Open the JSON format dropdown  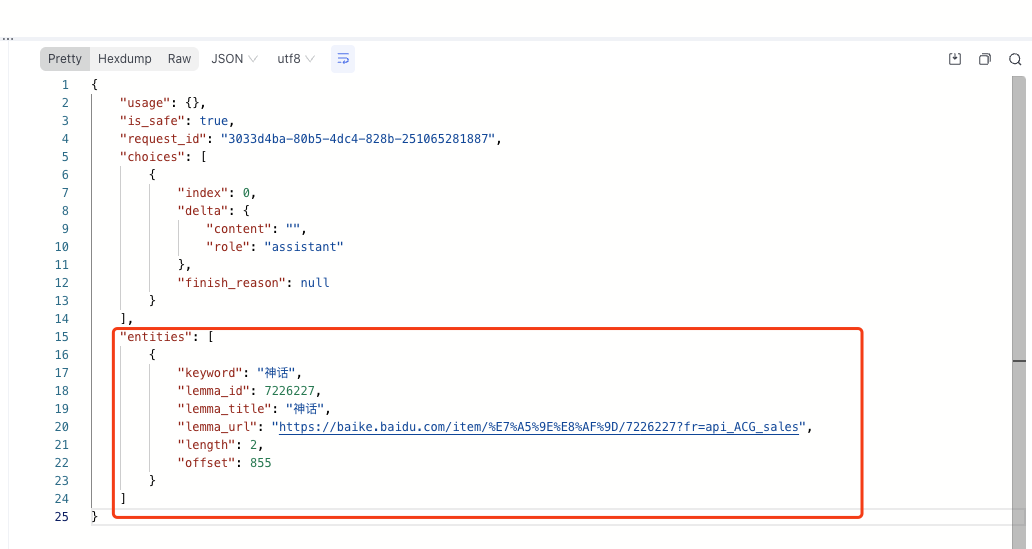(234, 59)
